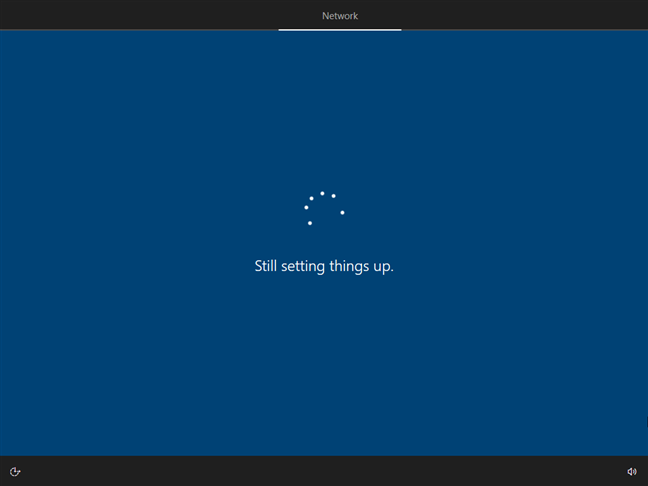The width and height of the screenshot is (648, 486).
Task: Open the Ease of Access icon
Action: pos(15,472)
